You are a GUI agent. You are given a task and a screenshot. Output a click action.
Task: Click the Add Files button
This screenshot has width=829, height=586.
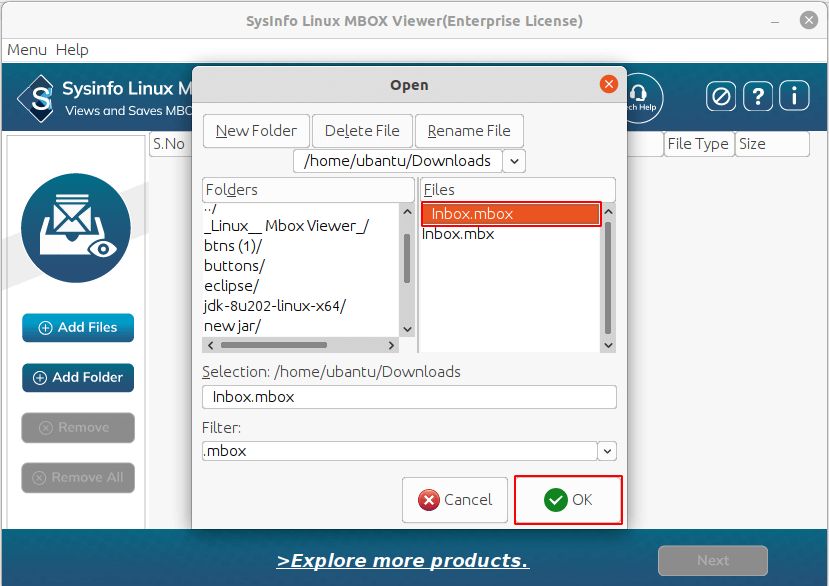click(78, 327)
